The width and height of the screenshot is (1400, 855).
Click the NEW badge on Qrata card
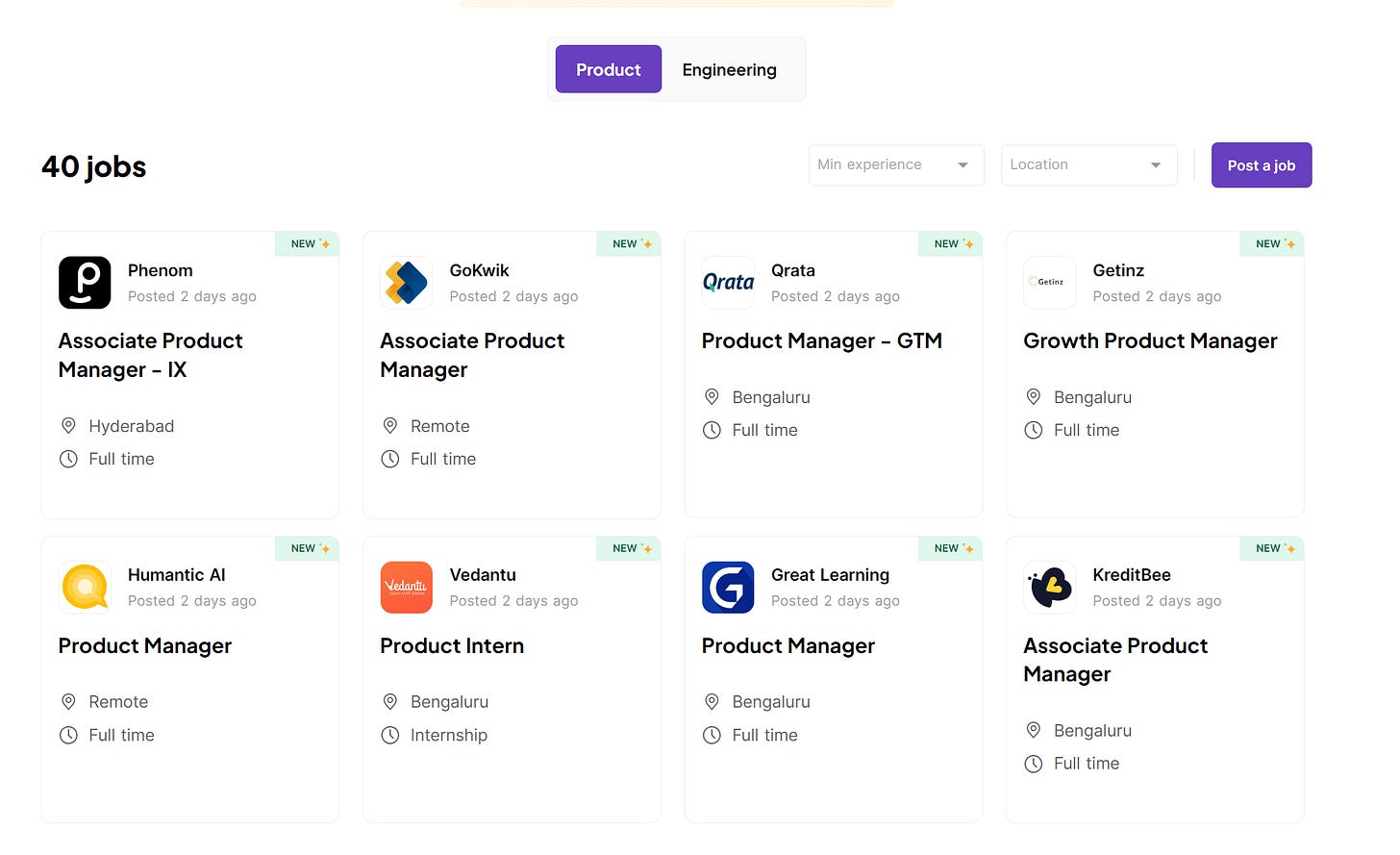(x=950, y=243)
